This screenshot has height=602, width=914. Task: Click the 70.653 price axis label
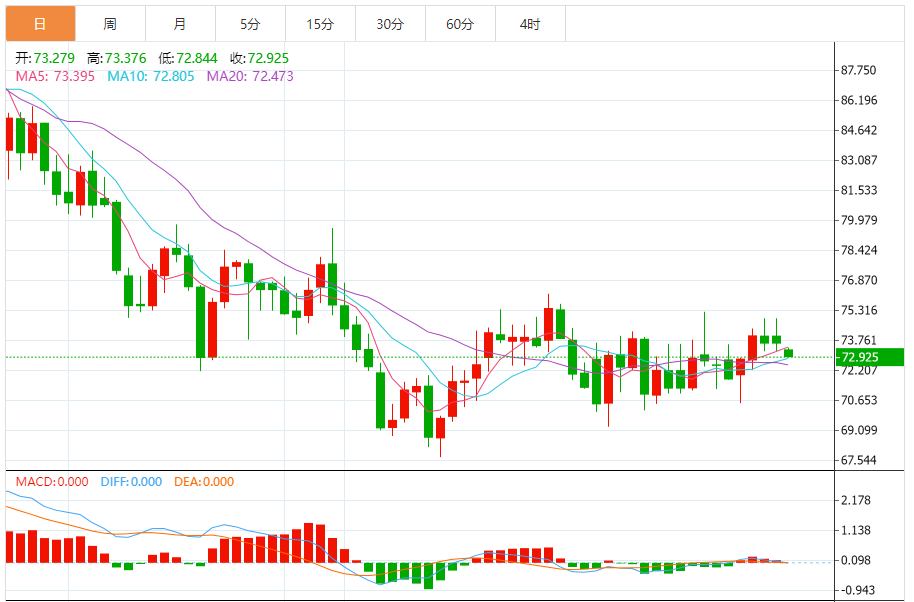click(858, 400)
